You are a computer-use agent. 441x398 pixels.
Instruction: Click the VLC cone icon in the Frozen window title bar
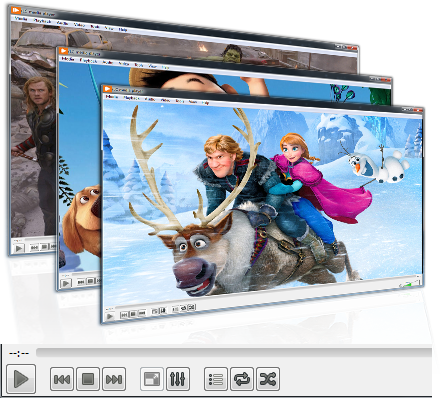[107, 89]
